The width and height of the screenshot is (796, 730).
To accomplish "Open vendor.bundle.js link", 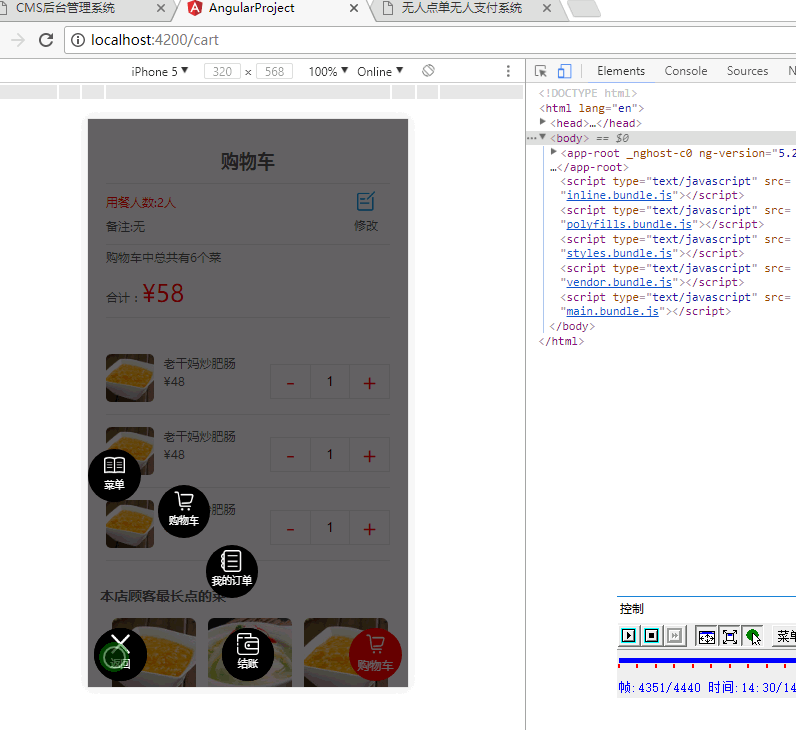I will (619, 282).
